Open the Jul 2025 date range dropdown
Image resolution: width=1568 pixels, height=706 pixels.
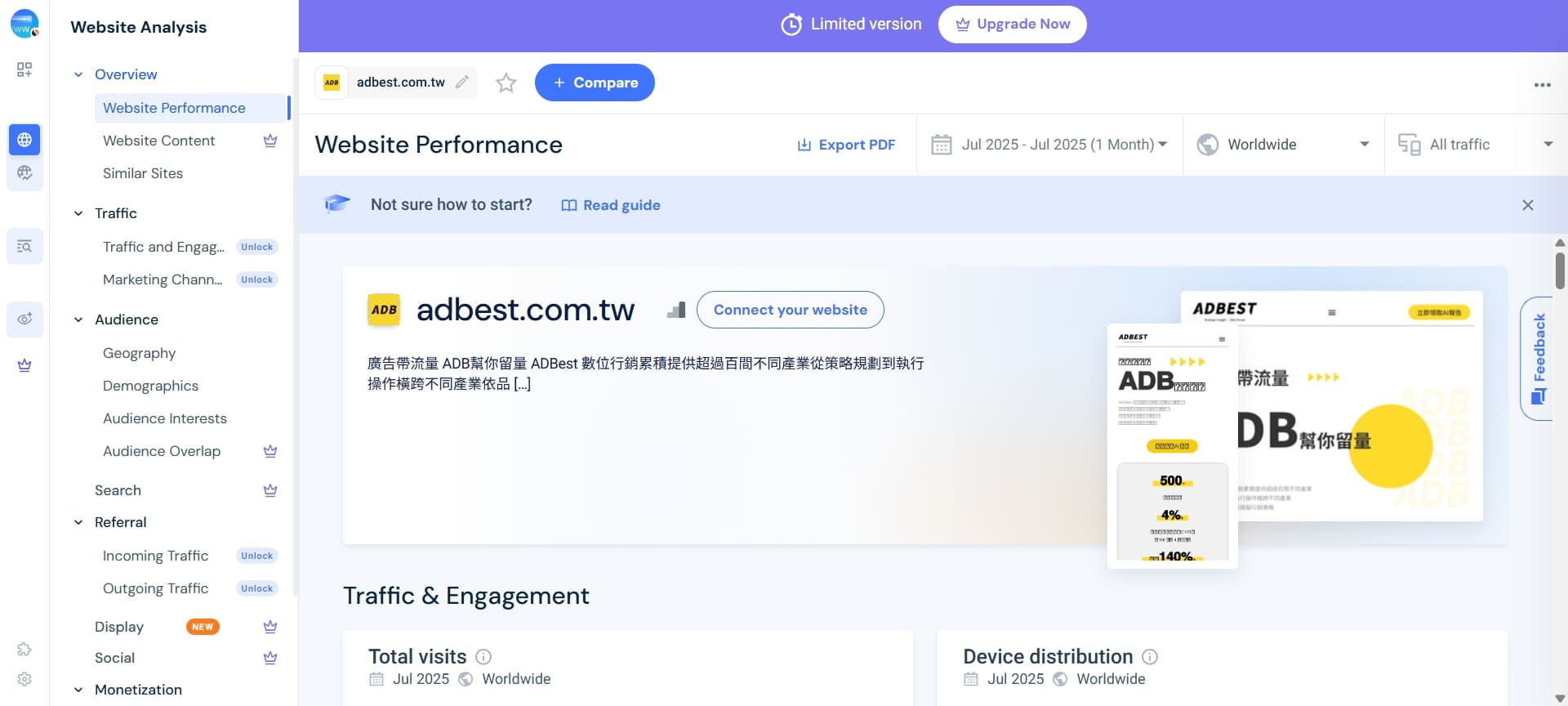pyautogui.click(x=1050, y=145)
